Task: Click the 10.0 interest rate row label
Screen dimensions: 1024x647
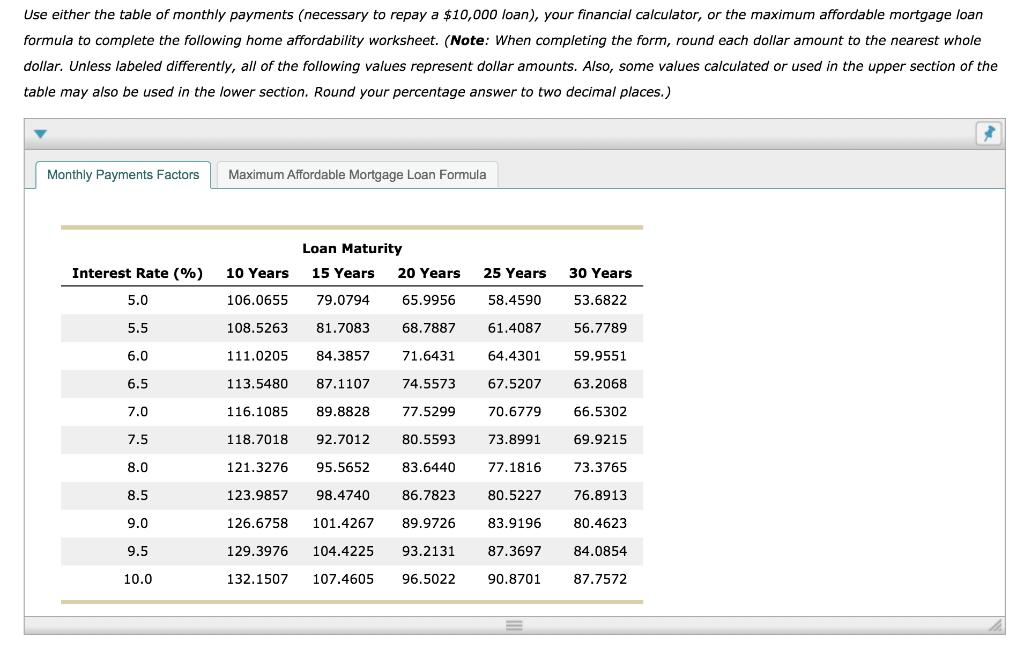Action: [138, 579]
